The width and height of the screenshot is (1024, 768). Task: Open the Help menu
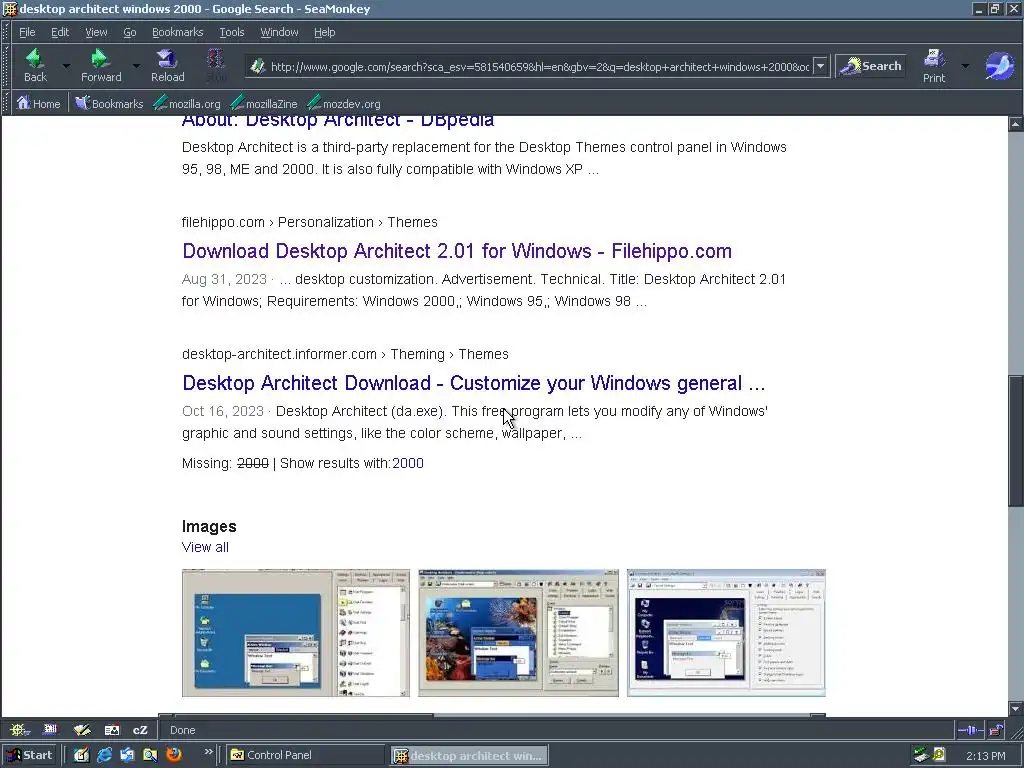point(324,32)
